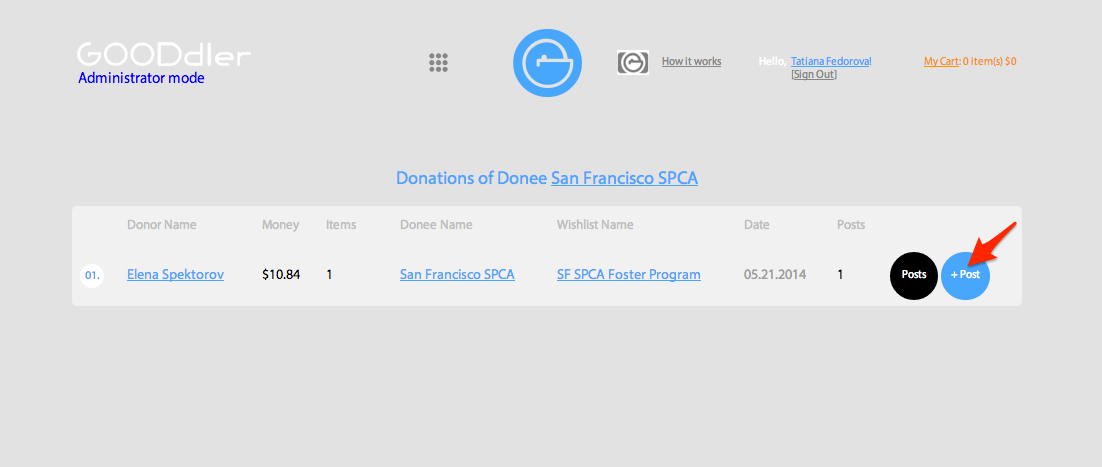Click the Date column header
The height and width of the screenshot is (467, 1102).
[x=757, y=225]
